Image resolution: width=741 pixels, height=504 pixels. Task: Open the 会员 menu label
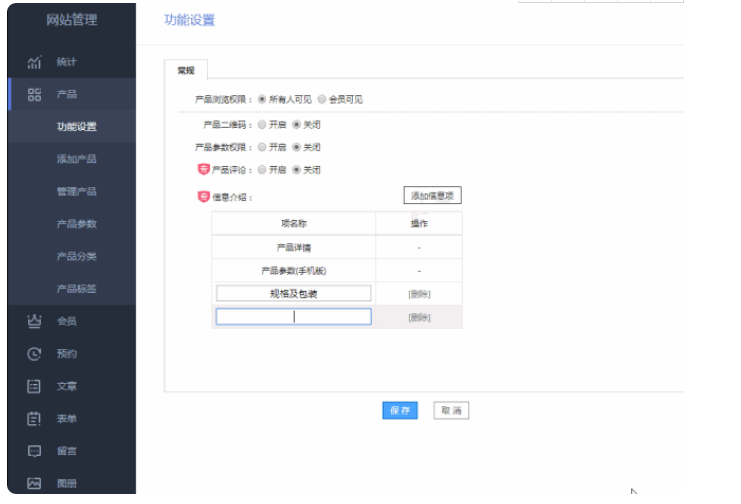(67, 321)
